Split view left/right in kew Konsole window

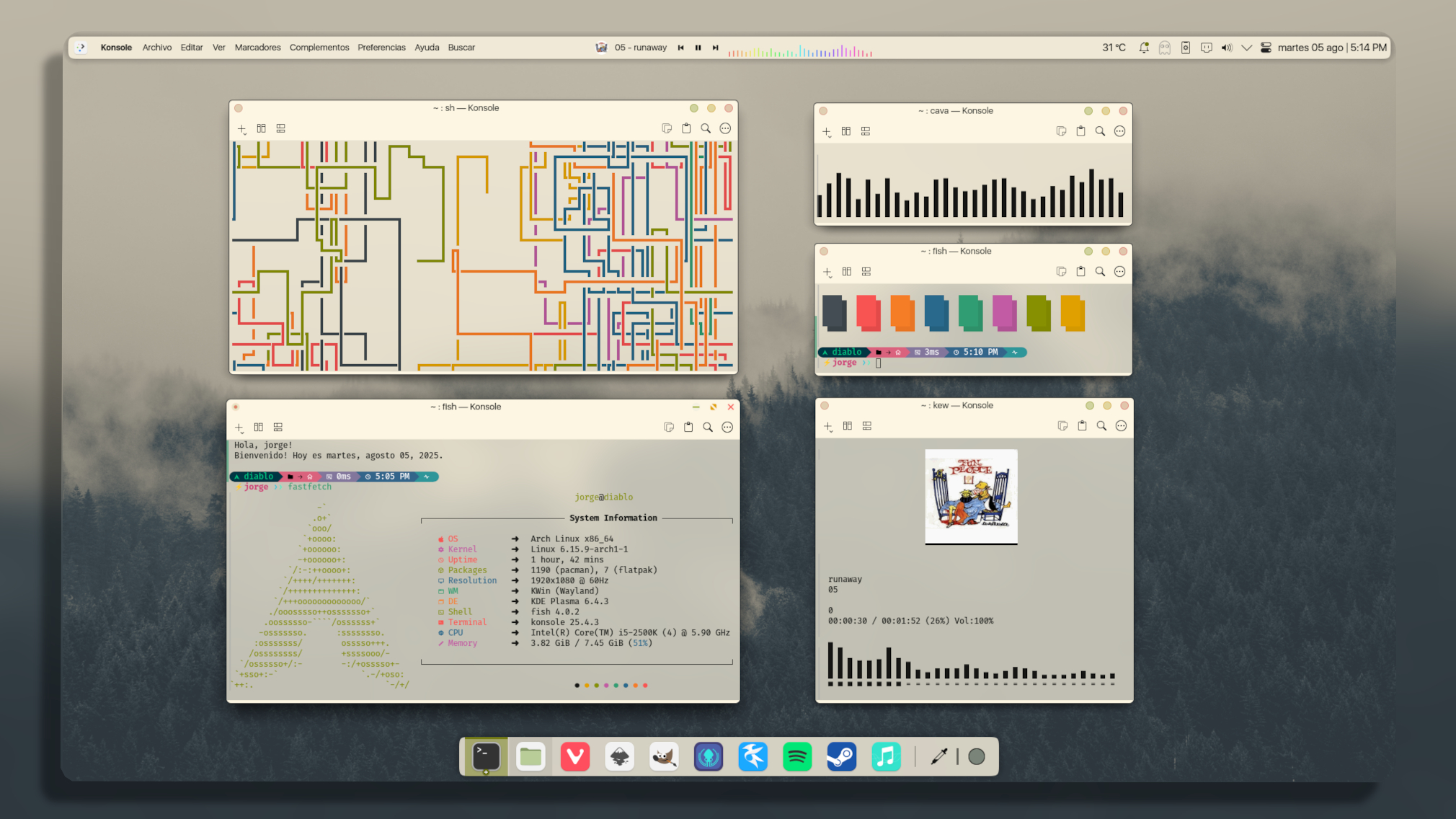coord(848,426)
